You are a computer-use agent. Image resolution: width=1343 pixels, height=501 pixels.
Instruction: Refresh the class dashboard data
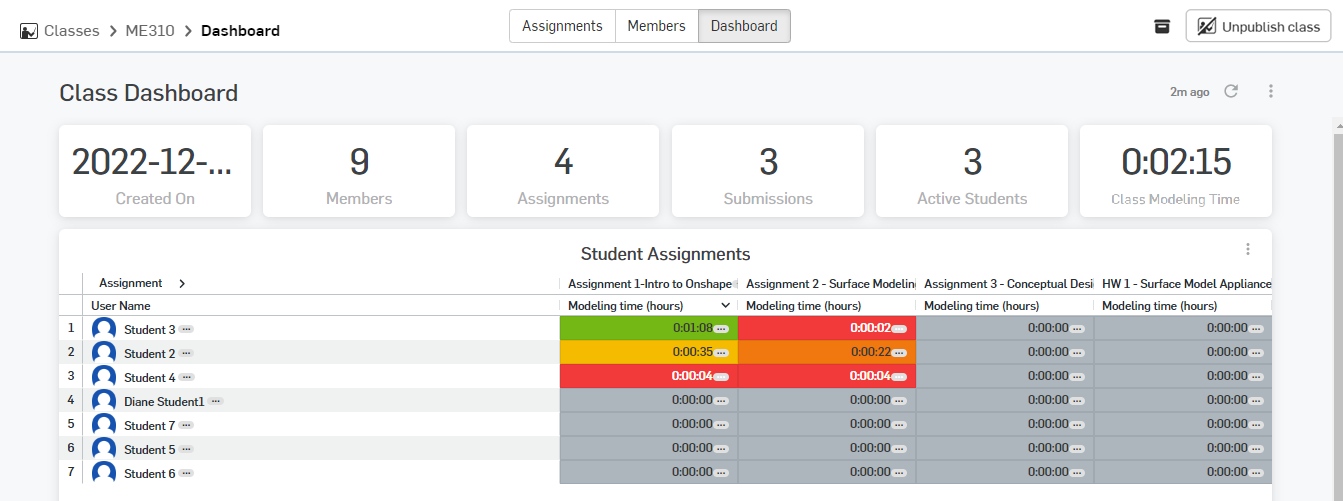coord(1231,91)
